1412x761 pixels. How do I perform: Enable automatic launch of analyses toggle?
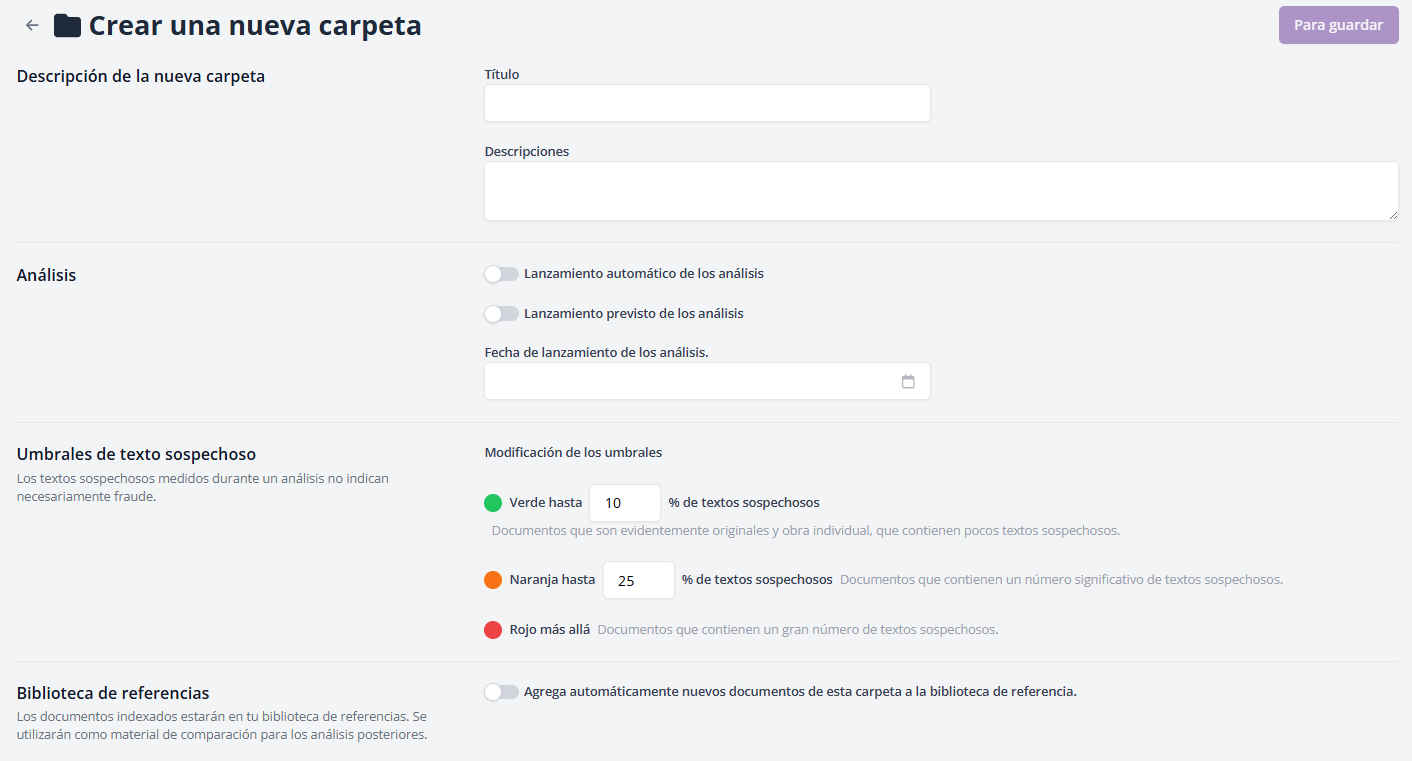(x=501, y=274)
